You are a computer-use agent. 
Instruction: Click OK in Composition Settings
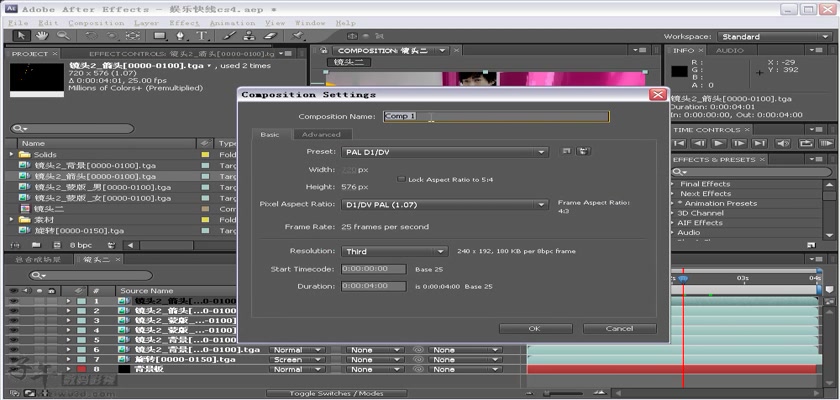point(535,328)
